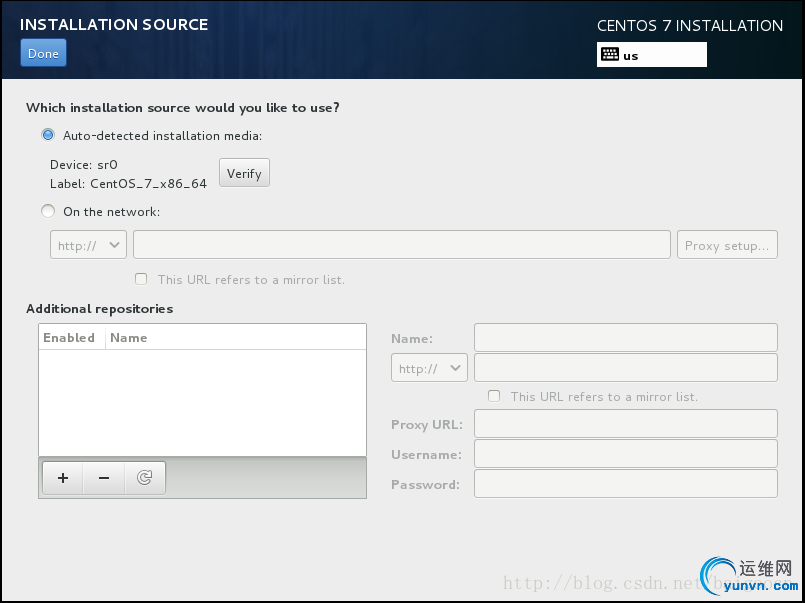Focus the Password input field
The height and width of the screenshot is (603, 805).
point(626,483)
